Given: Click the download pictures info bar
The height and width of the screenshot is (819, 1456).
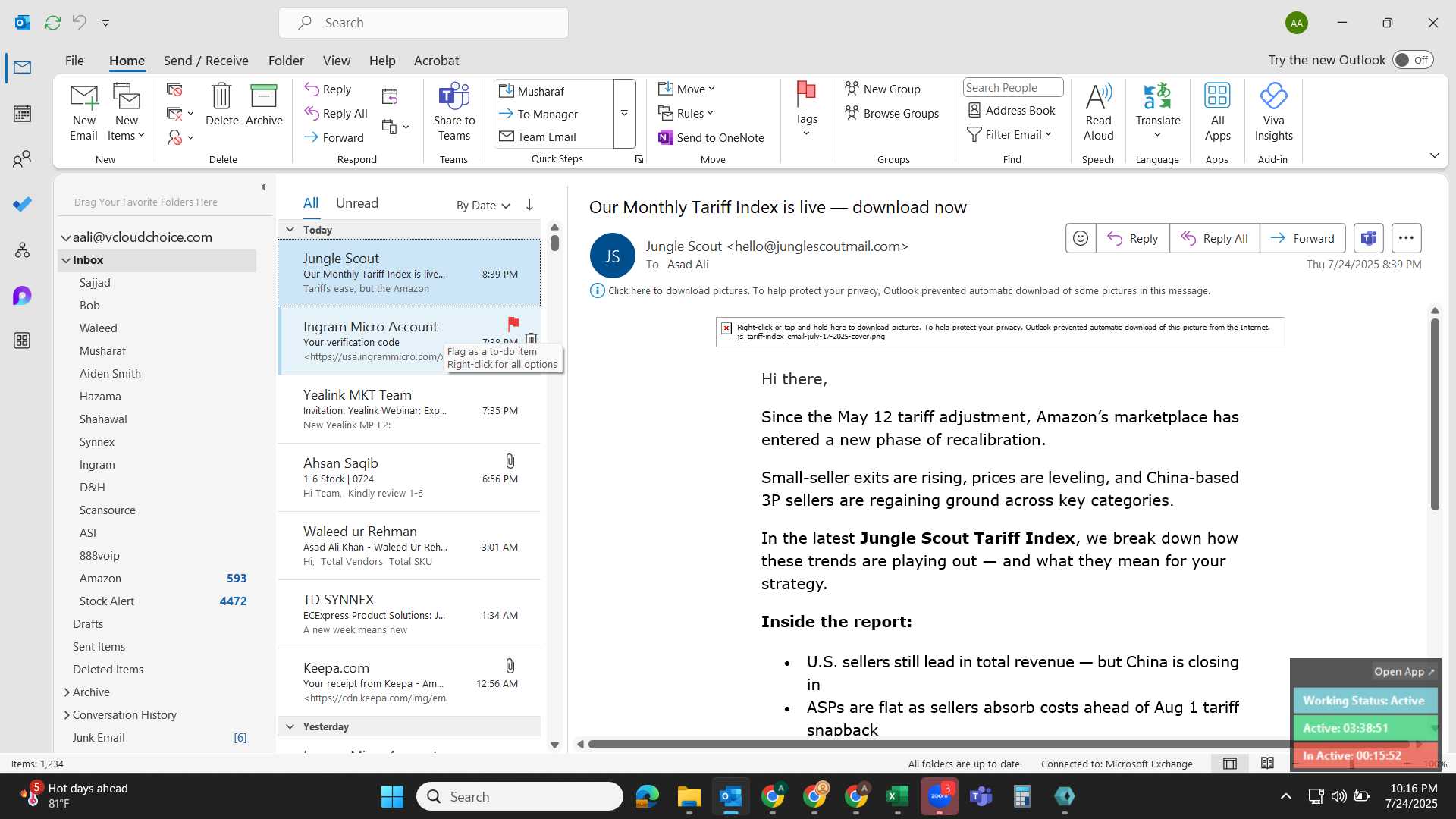Looking at the screenshot, I should click(899, 290).
